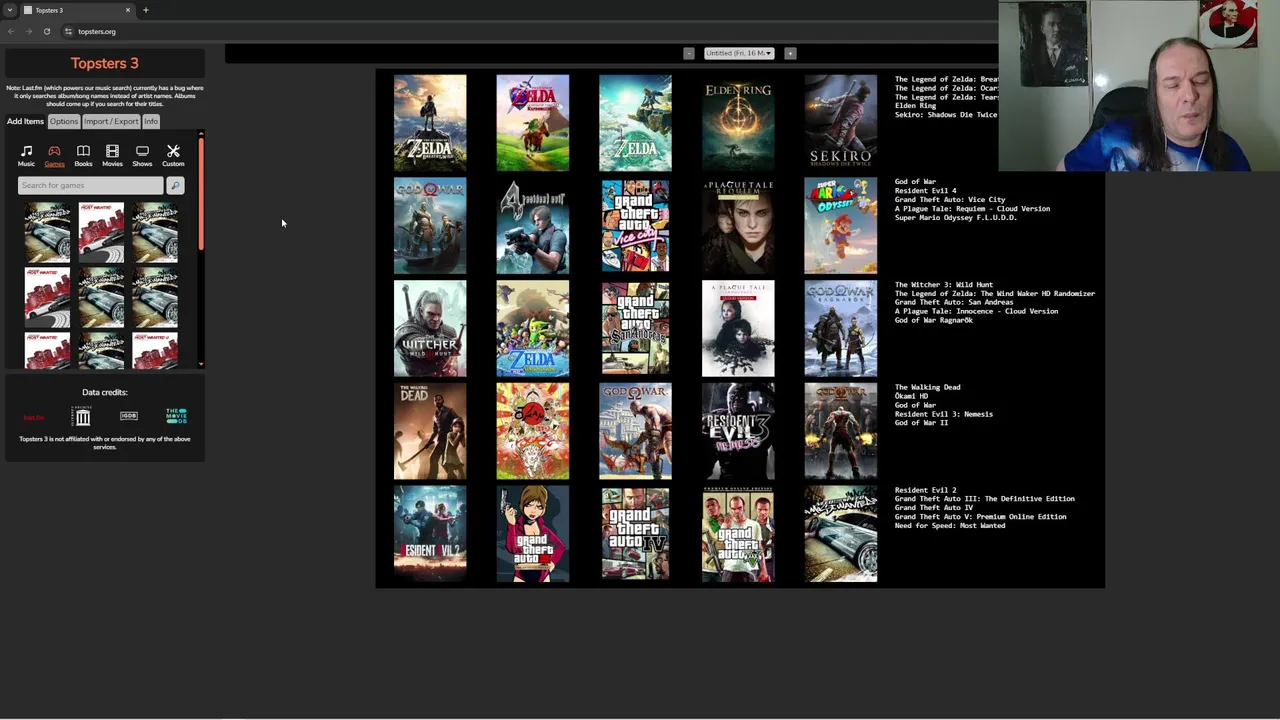Select The Walking Dead cover
Image resolution: width=1280 pixels, height=720 pixels.
pyautogui.click(x=430, y=431)
